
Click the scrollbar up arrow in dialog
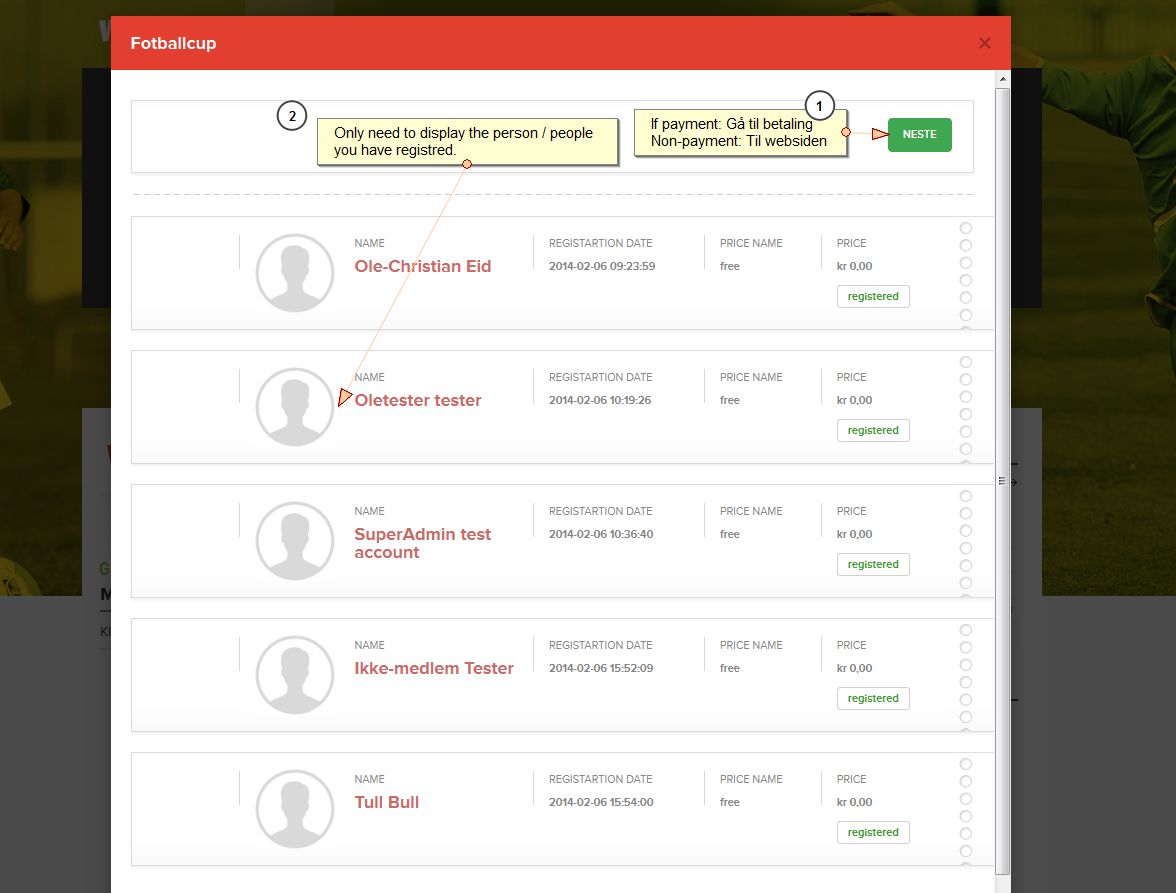pyautogui.click(x=1003, y=79)
